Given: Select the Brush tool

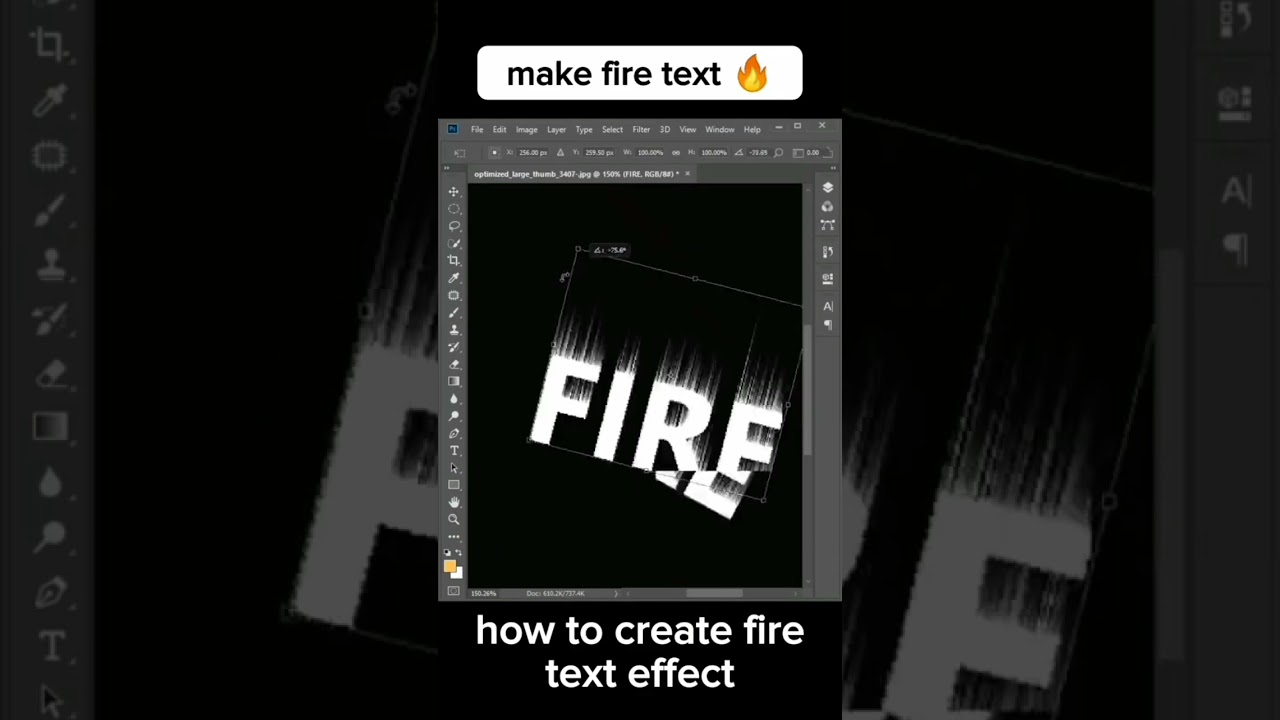Looking at the screenshot, I should coord(453,312).
